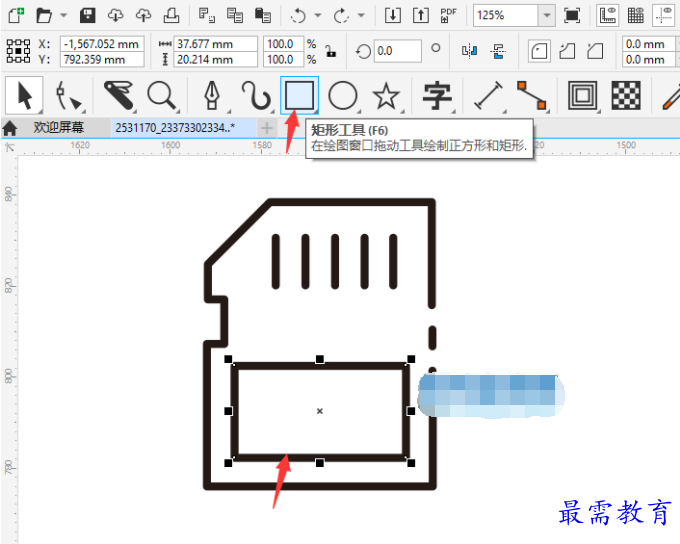Export the document
This screenshot has width=680, height=544.
(x=421, y=16)
